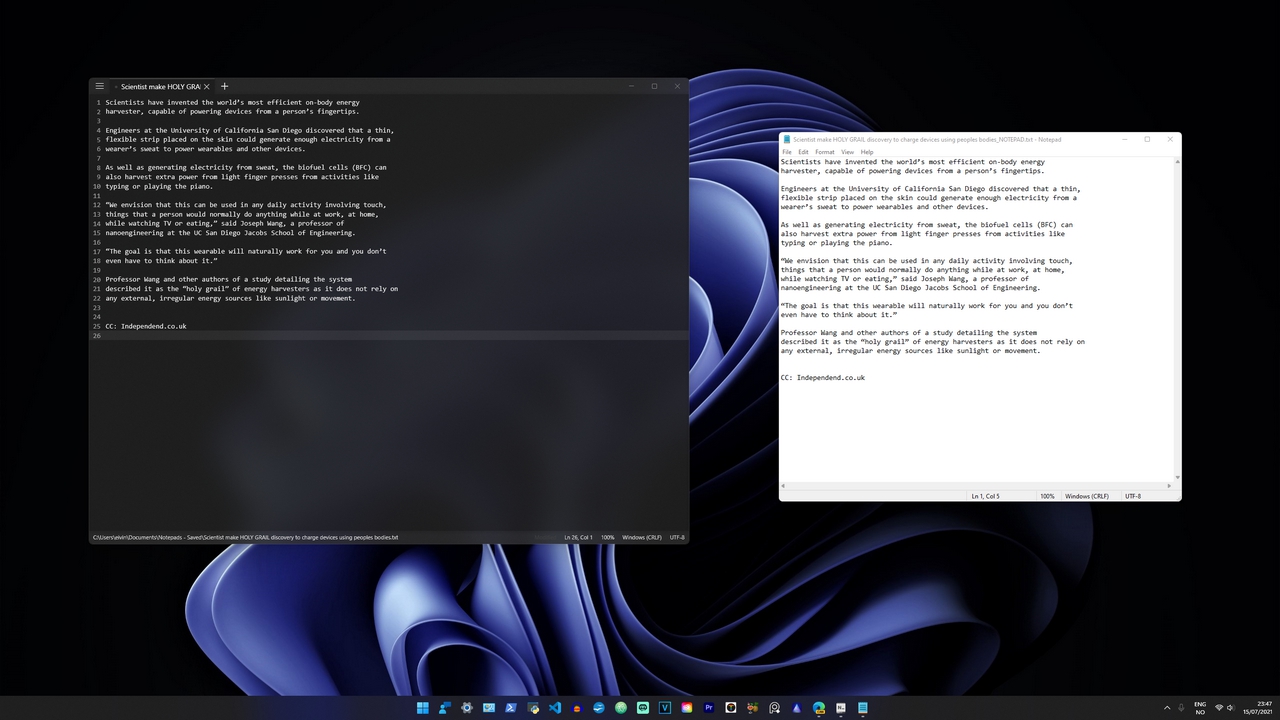Image resolution: width=1280 pixels, height=720 pixels.
Task: Click the new tab plus icon in Notepad
Action: 224,86
